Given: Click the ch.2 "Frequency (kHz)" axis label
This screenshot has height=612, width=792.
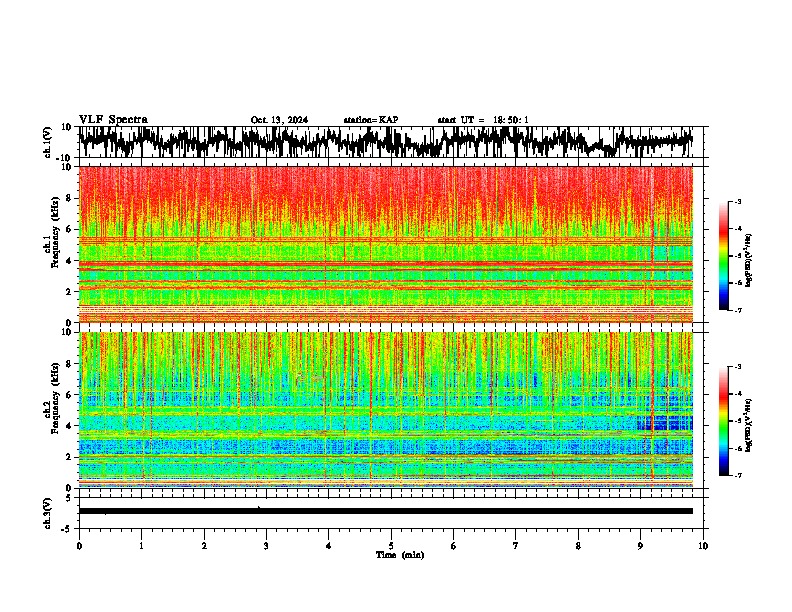Looking at the screenshot, I should pyautogui.click(x=56, y=398).
